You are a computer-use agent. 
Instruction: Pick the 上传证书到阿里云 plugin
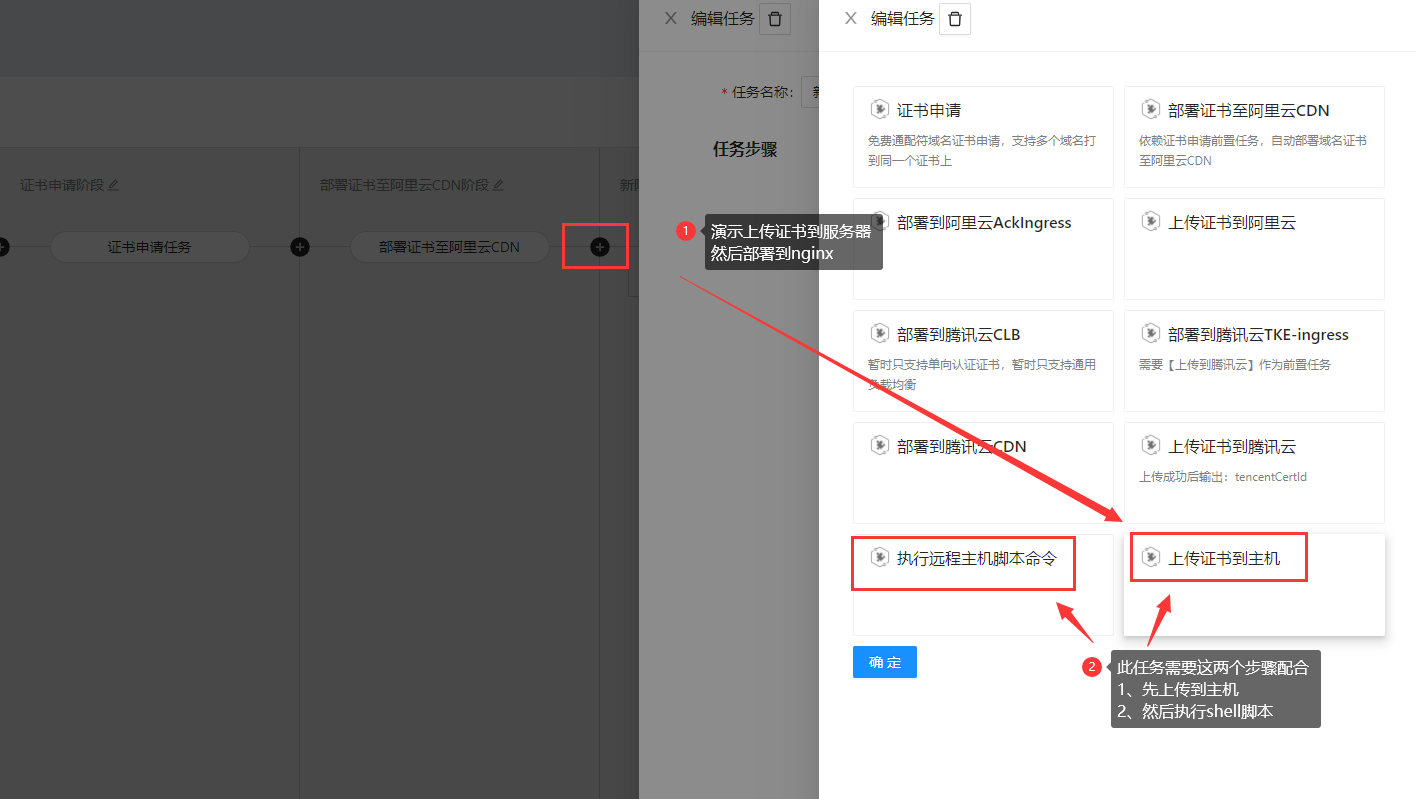coord(1253,249)
